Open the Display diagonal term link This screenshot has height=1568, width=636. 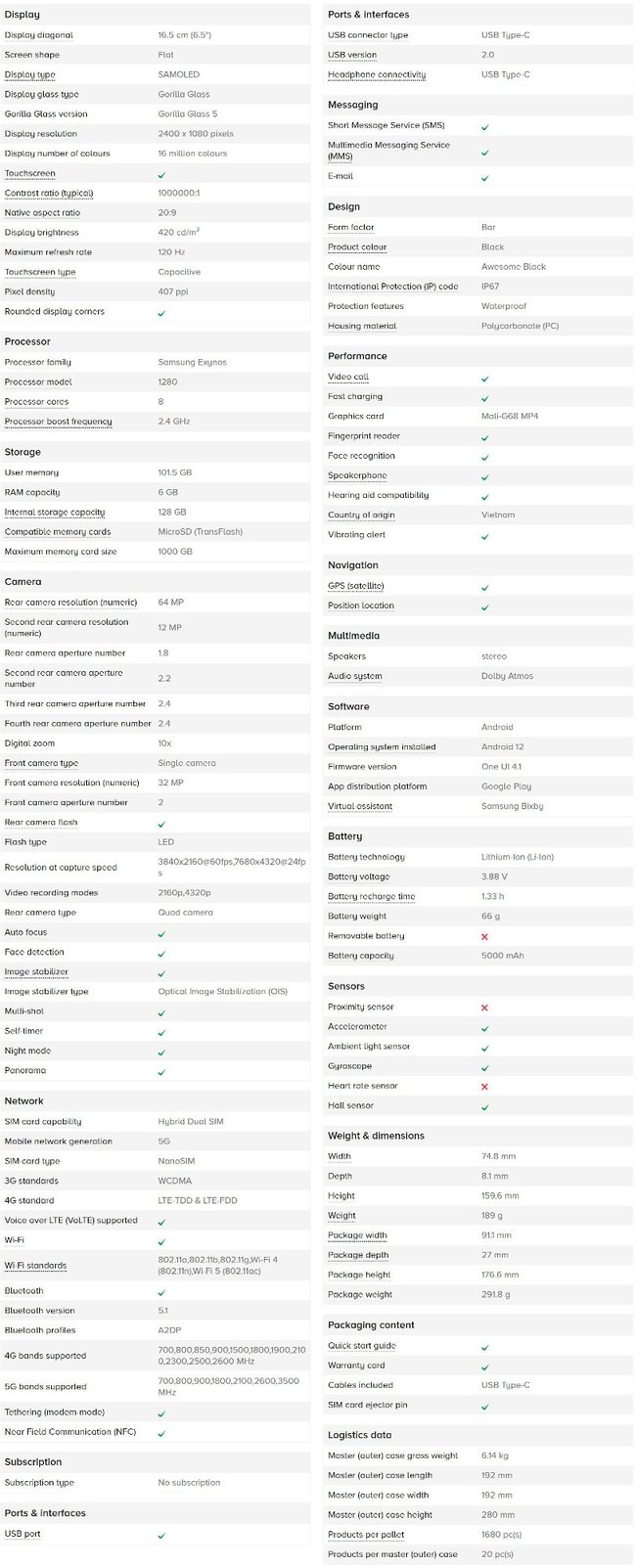pos(38,35)
